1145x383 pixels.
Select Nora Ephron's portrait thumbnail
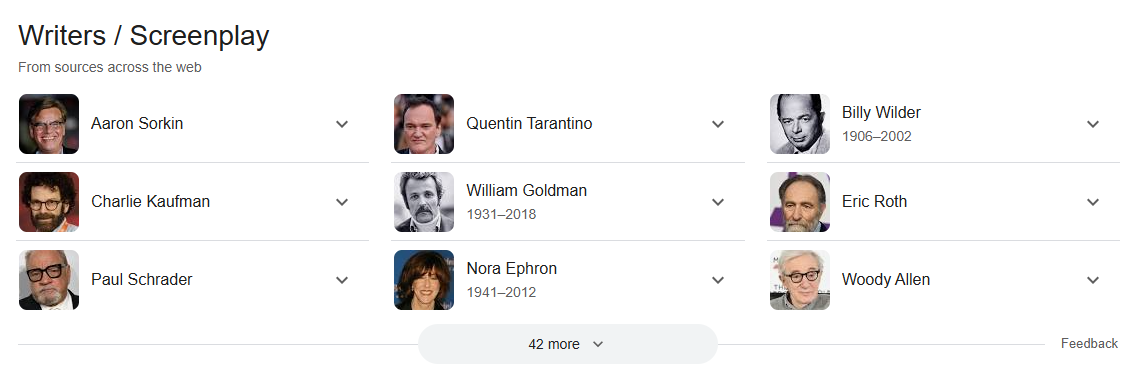(x=424, y=280)
